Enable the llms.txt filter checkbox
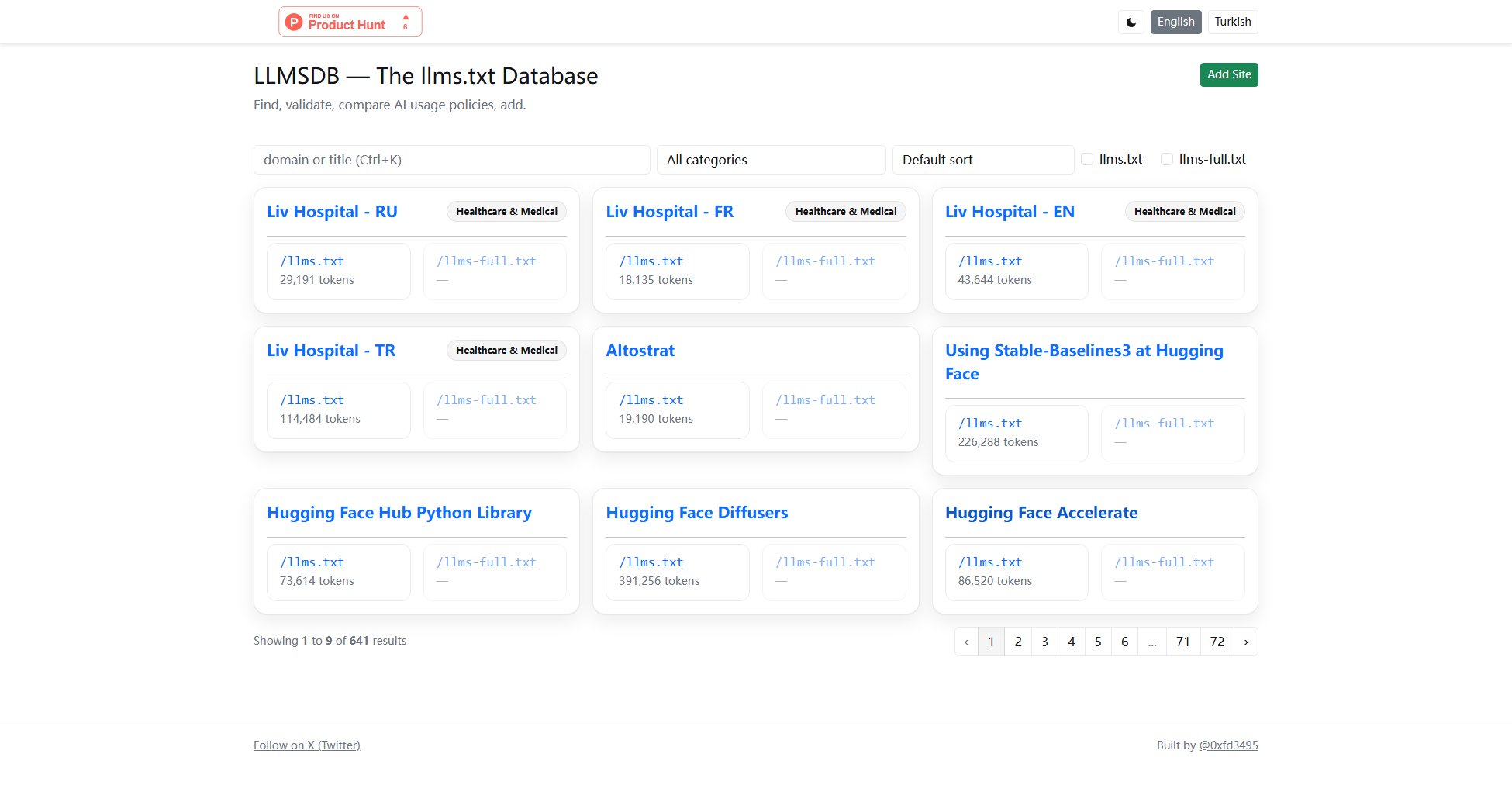The image size is (1512, 799). pos(1087,159)
